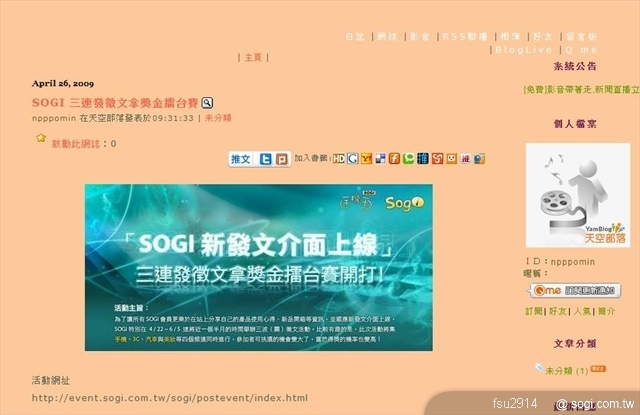Bookmark with the dark blue 推 icon
The width and height of the screenshot is (640, 415).
click(x=423, y=158)
